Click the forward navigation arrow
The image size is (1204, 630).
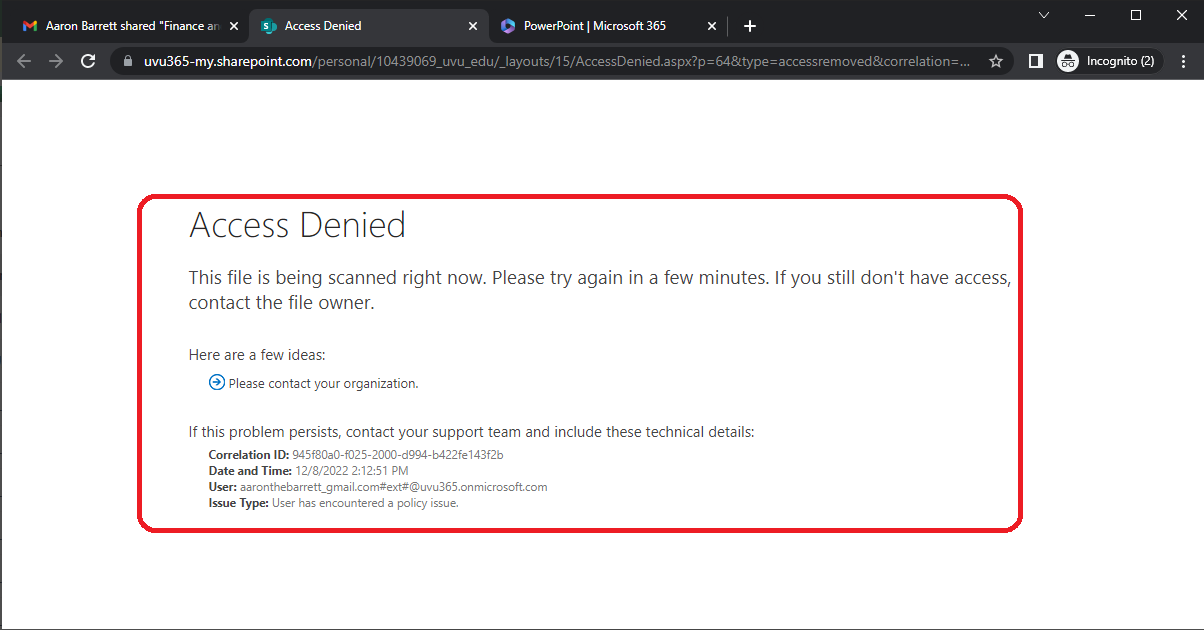56,60
